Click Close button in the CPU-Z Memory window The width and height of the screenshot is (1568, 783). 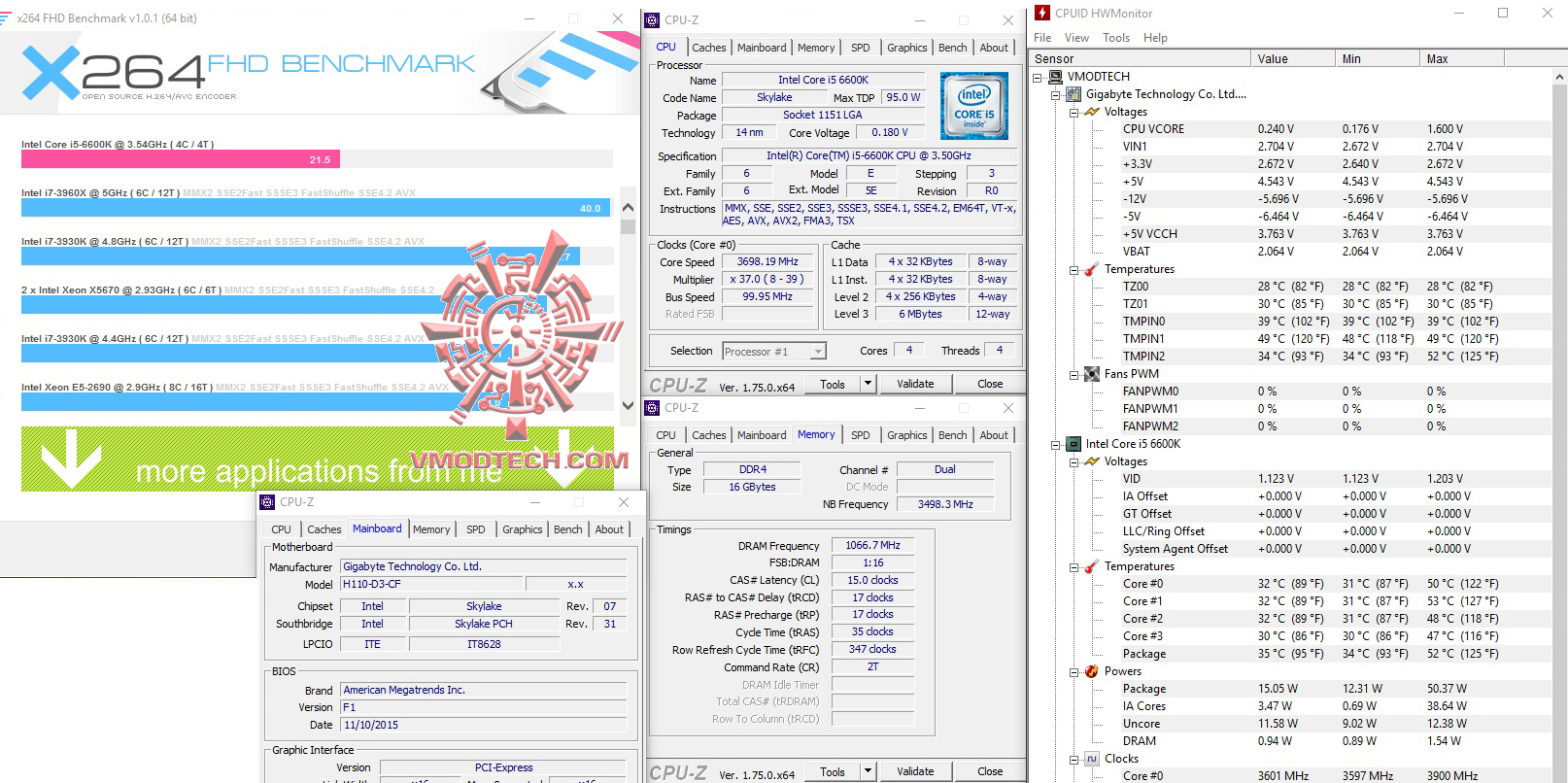click(x=990, y=771)
